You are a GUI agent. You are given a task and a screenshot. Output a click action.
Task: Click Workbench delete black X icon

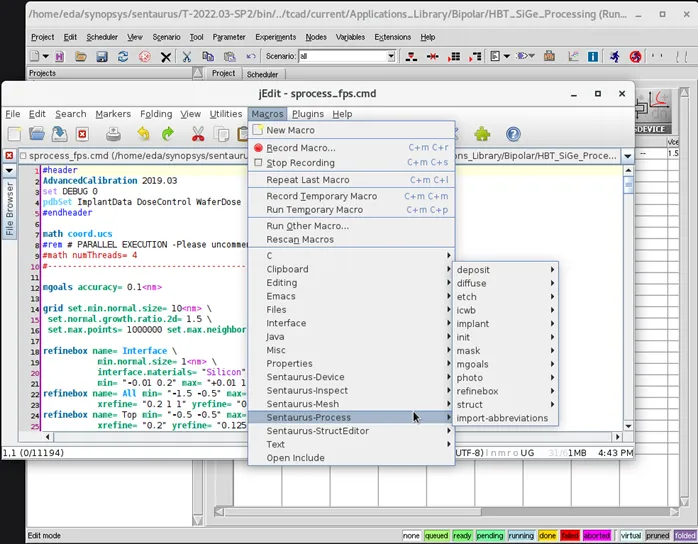point(166,57)
